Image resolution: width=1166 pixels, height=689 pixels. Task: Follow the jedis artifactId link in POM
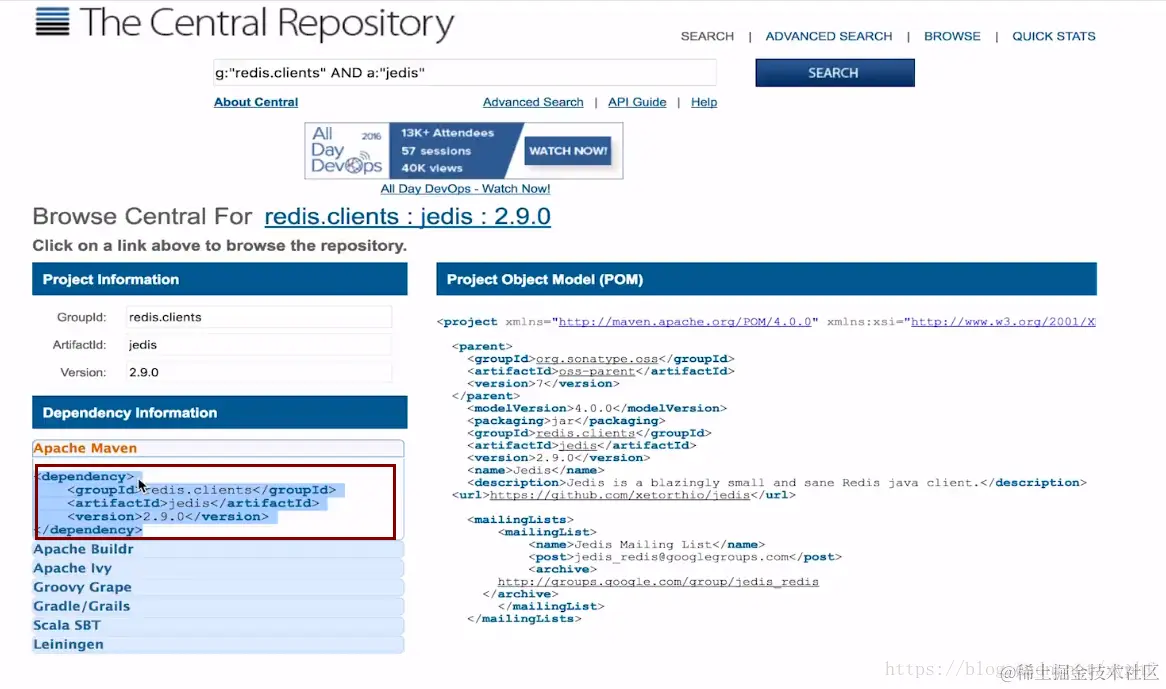pos(578,445)
